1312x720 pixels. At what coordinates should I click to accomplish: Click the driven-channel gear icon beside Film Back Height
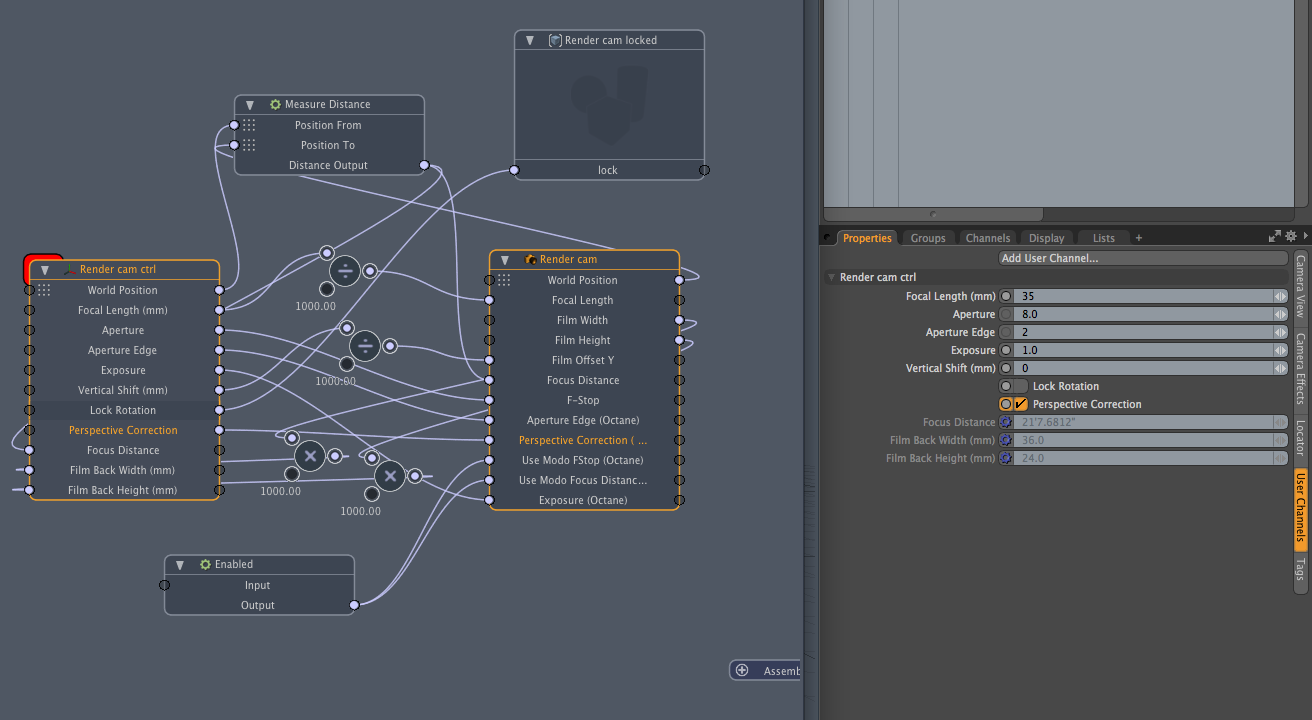pos(1006,458)
